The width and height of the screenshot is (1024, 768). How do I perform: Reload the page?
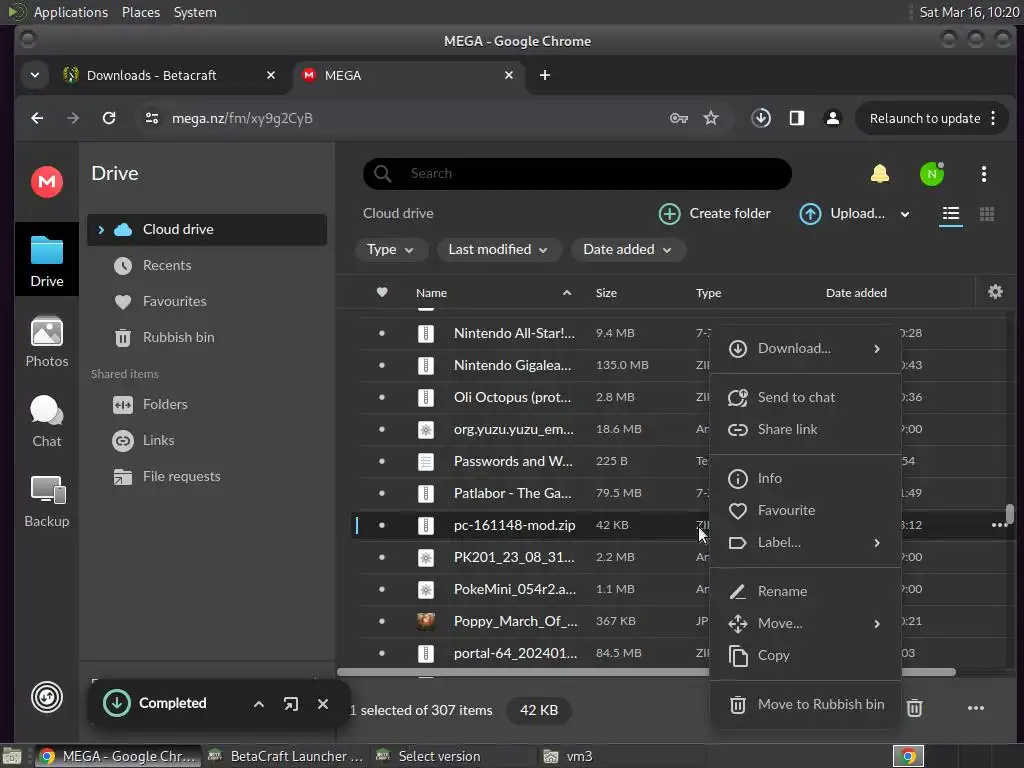tap(109, 118)
